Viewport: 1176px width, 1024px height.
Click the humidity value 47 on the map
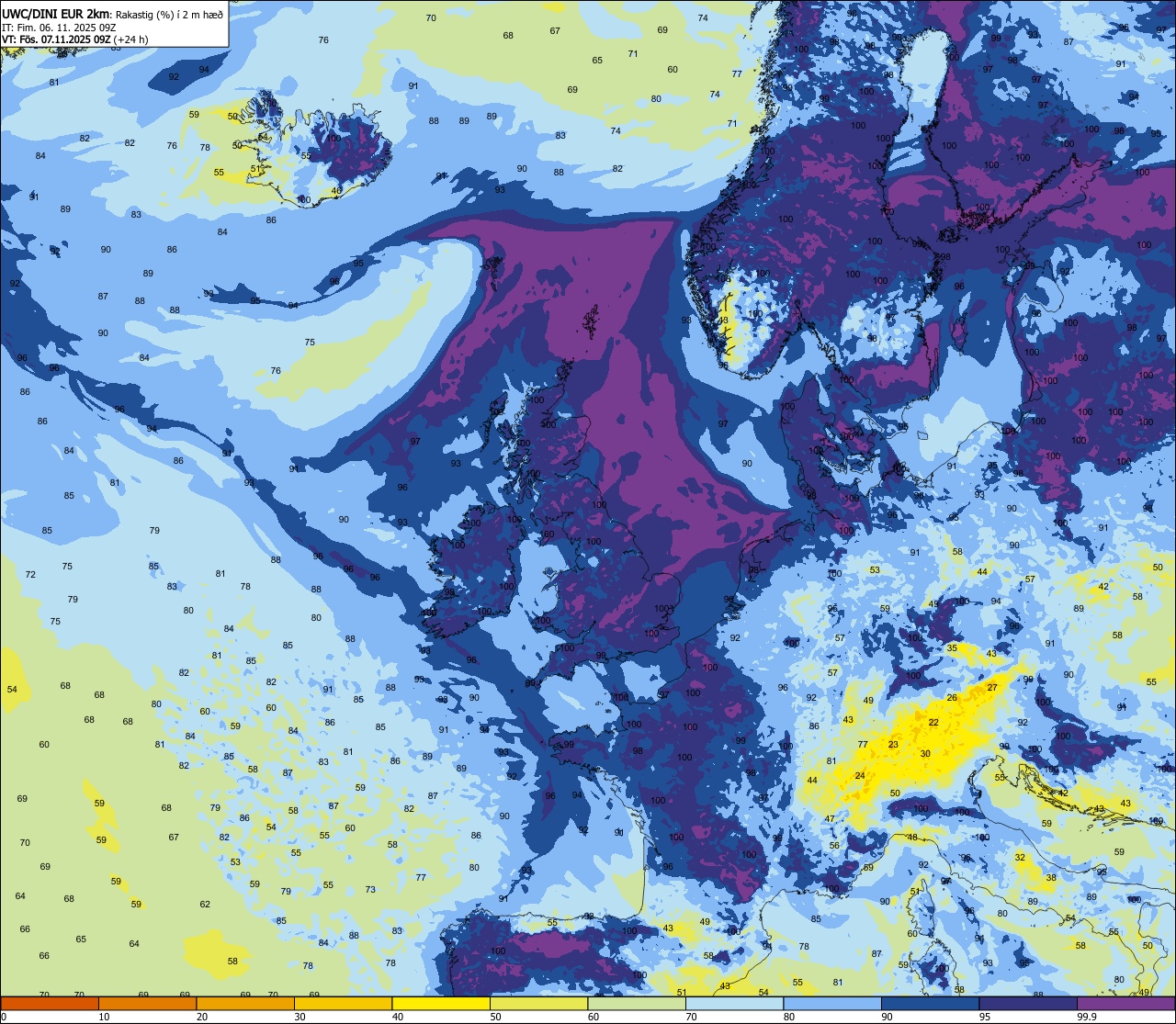pos(830,819)
